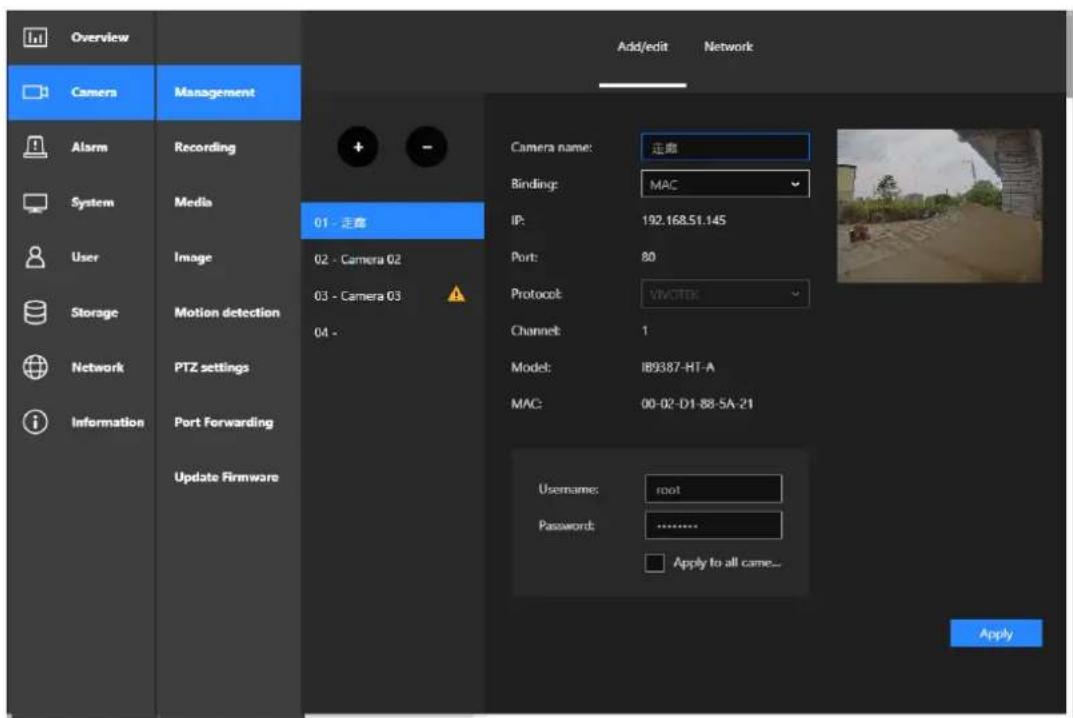This screenshot has height=718, width=1073.
Task: Click the System monitor icon
Action: 35,203
